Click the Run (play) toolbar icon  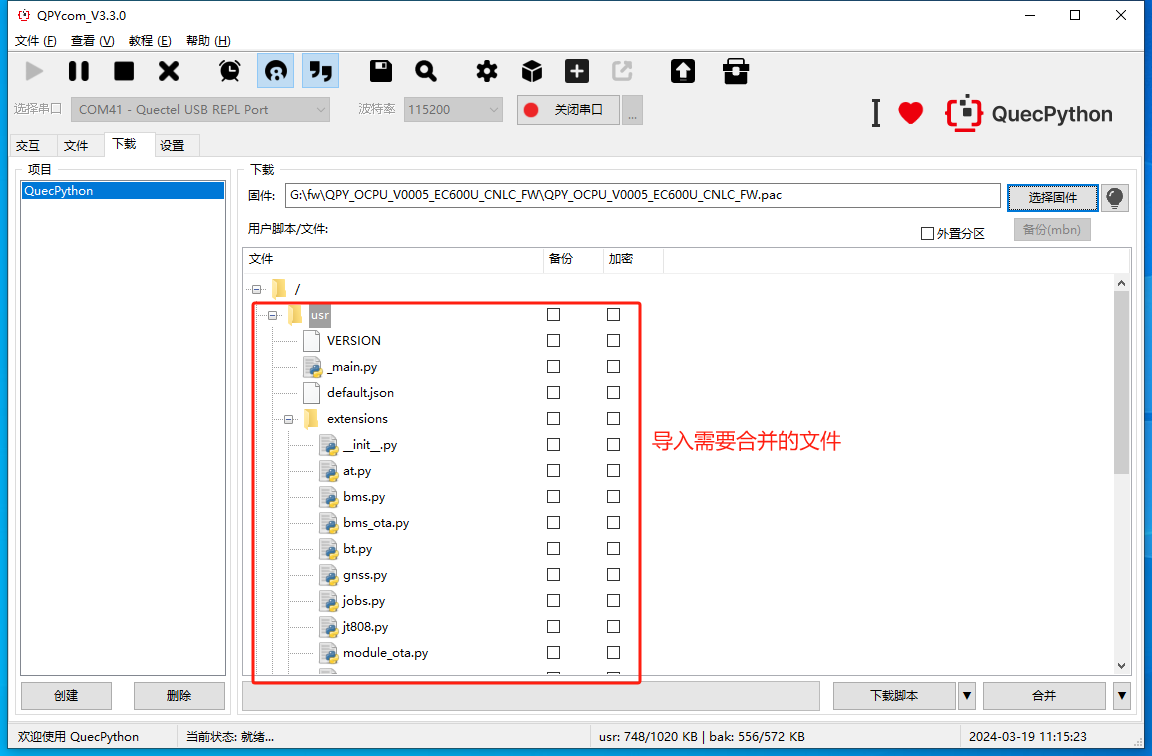(34, 71)
